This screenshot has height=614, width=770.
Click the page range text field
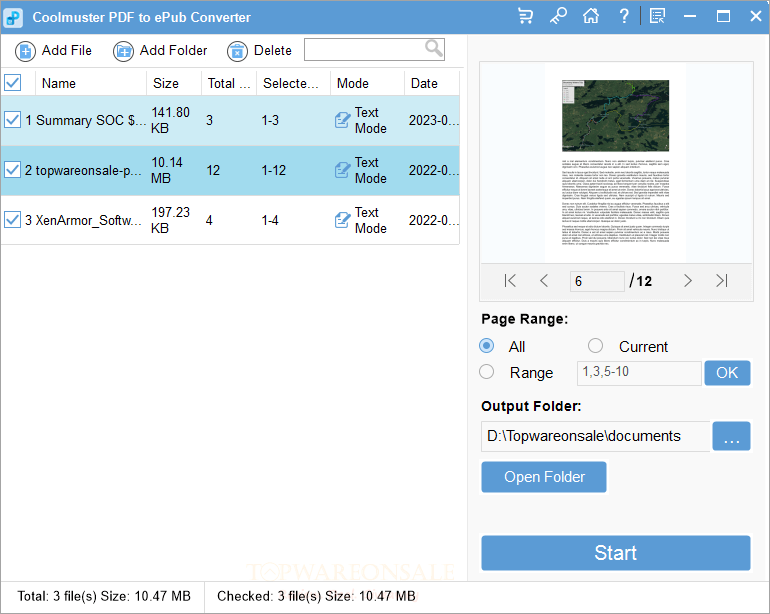(639, 373)
